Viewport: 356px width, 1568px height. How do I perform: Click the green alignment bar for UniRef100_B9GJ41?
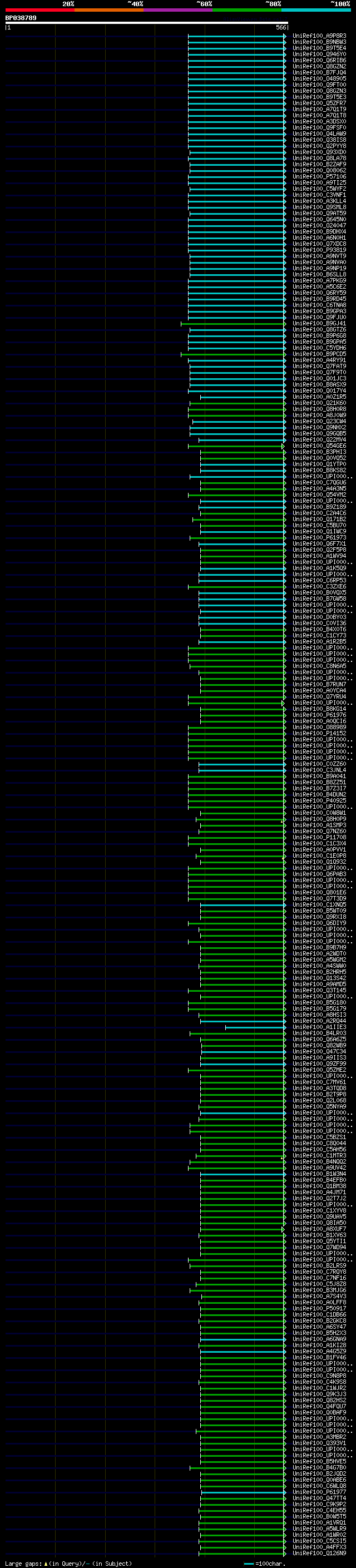click(x=233, y=324)
